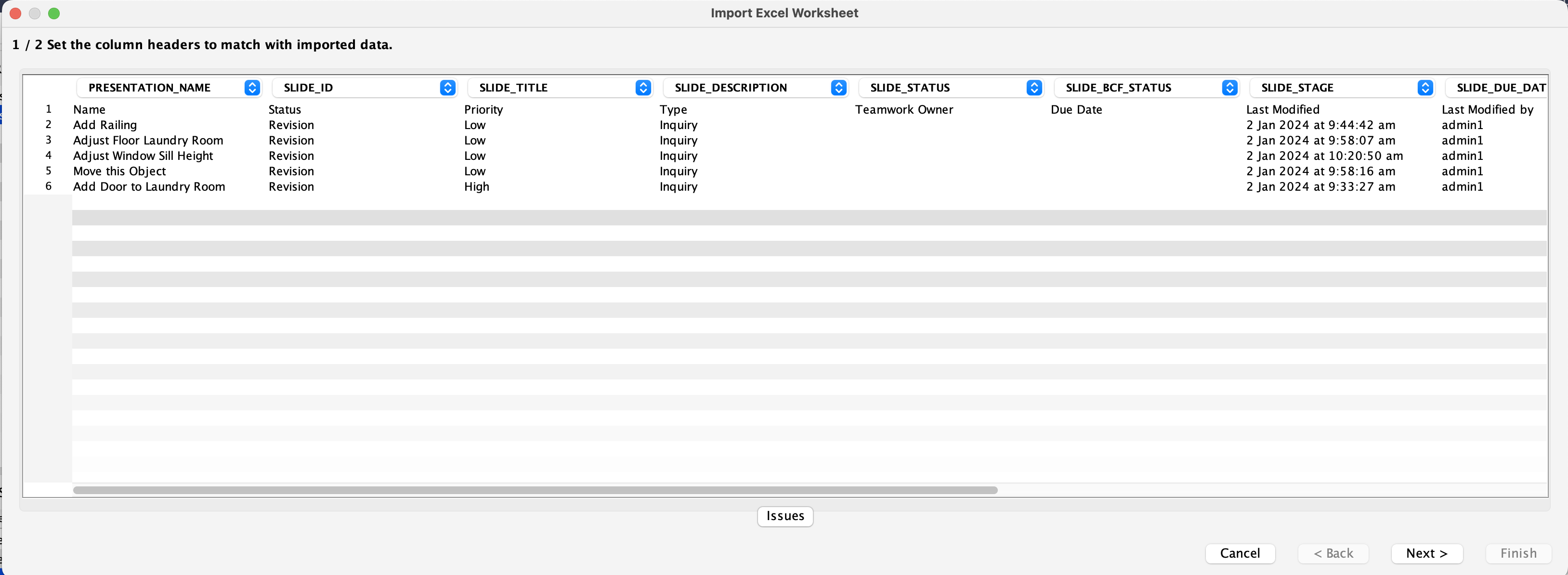Click the 'Due Date' cell
This screenshot has height=575, width=1568.
[1076, 109]
